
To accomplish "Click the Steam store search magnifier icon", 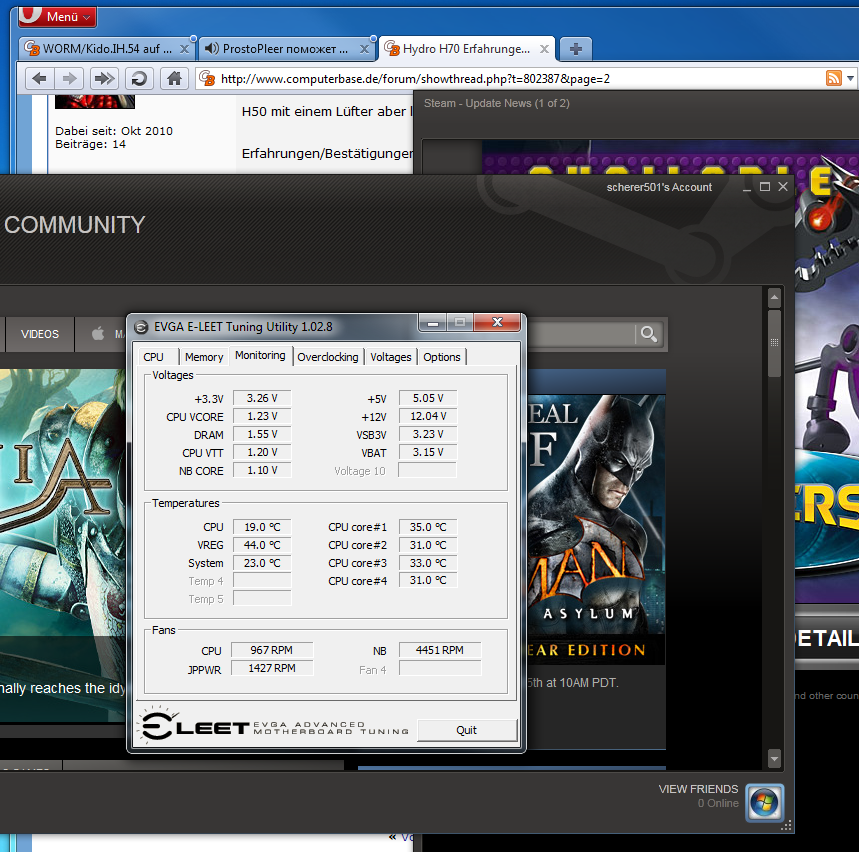I will point(649,334).
